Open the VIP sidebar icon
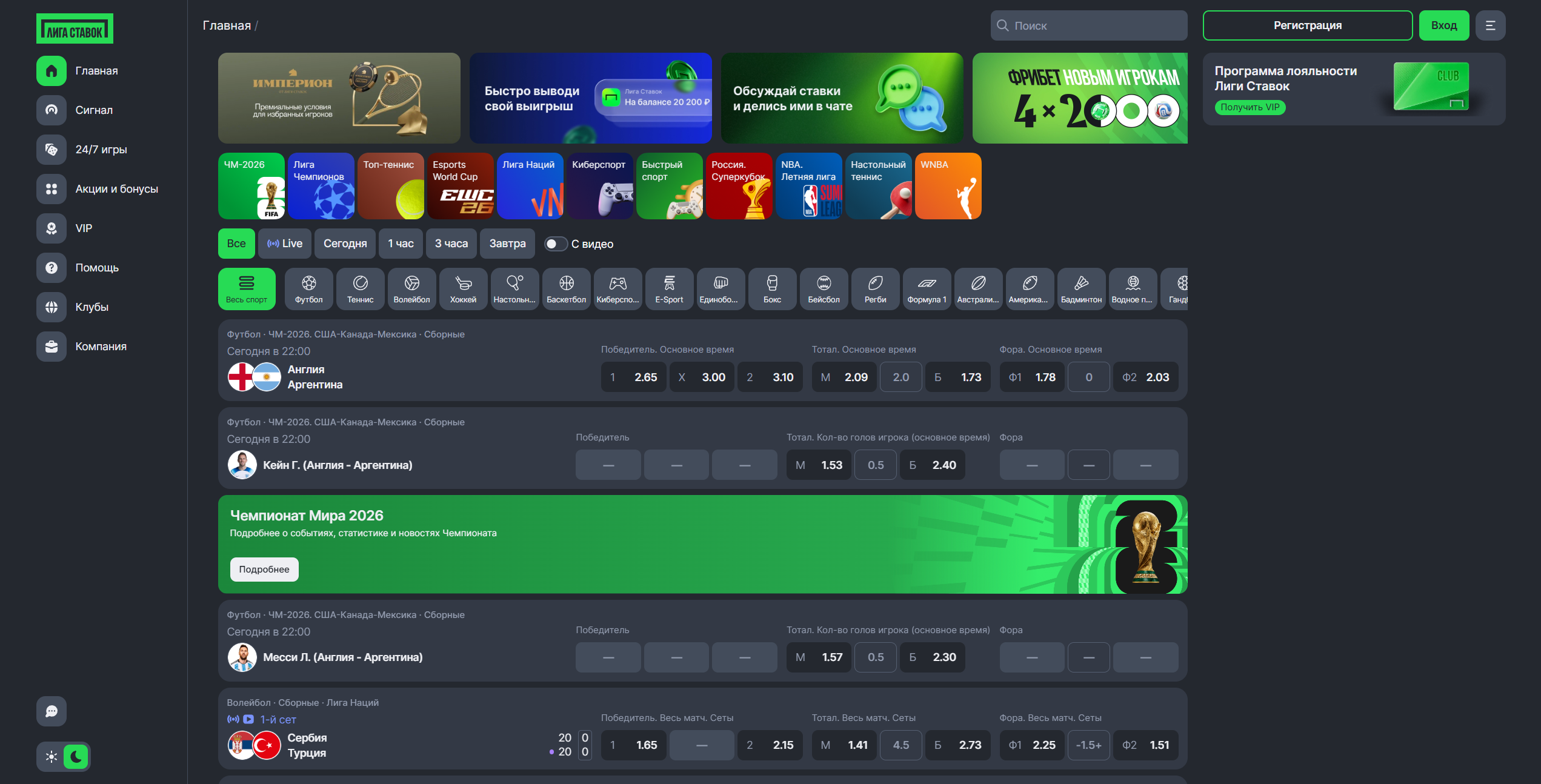 click(x=52, y=228)
